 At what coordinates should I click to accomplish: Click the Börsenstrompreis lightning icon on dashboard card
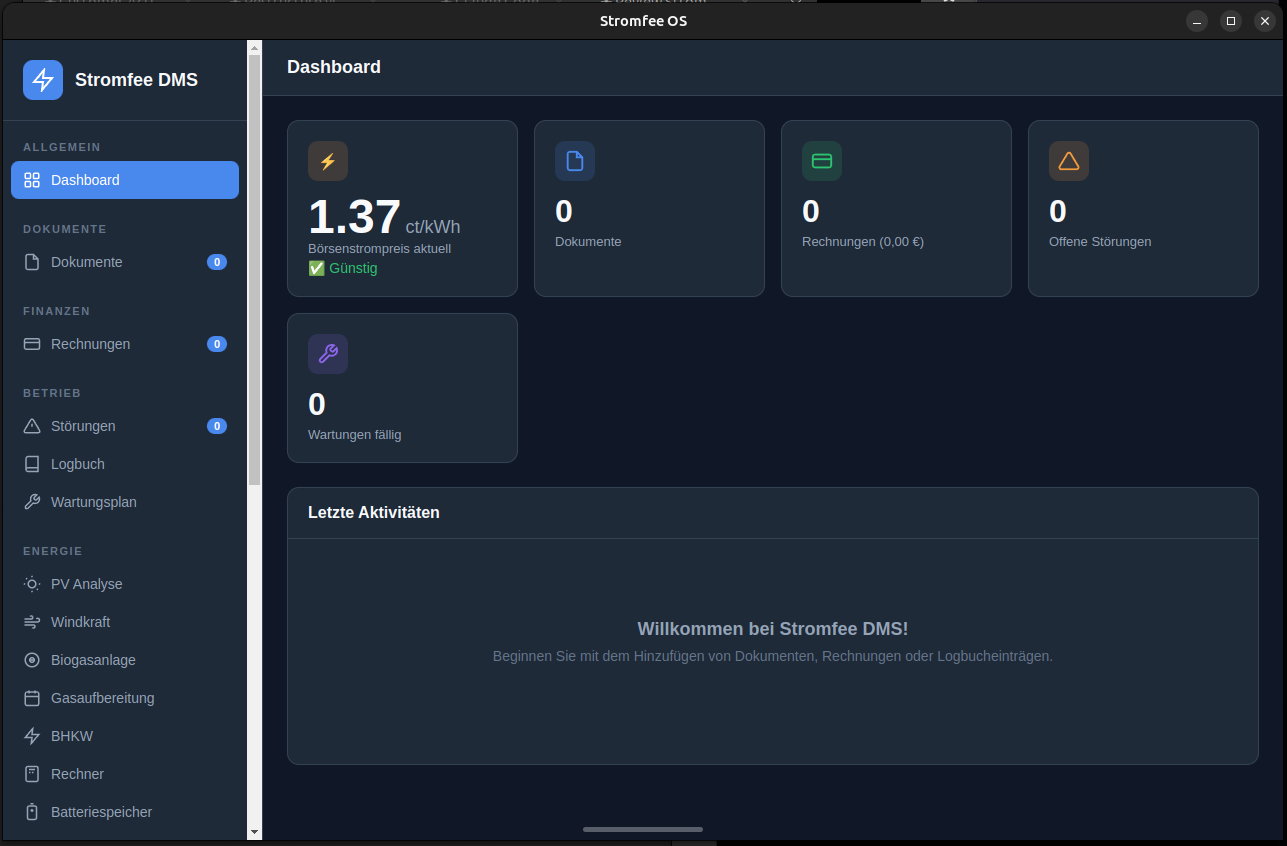pos(328,161)
